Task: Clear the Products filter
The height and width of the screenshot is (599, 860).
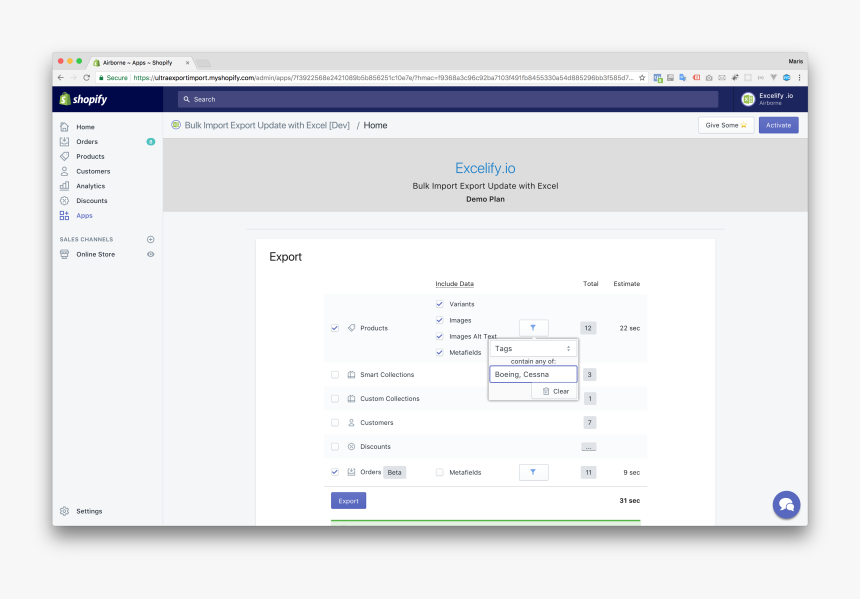Action: tap(555, 391)
